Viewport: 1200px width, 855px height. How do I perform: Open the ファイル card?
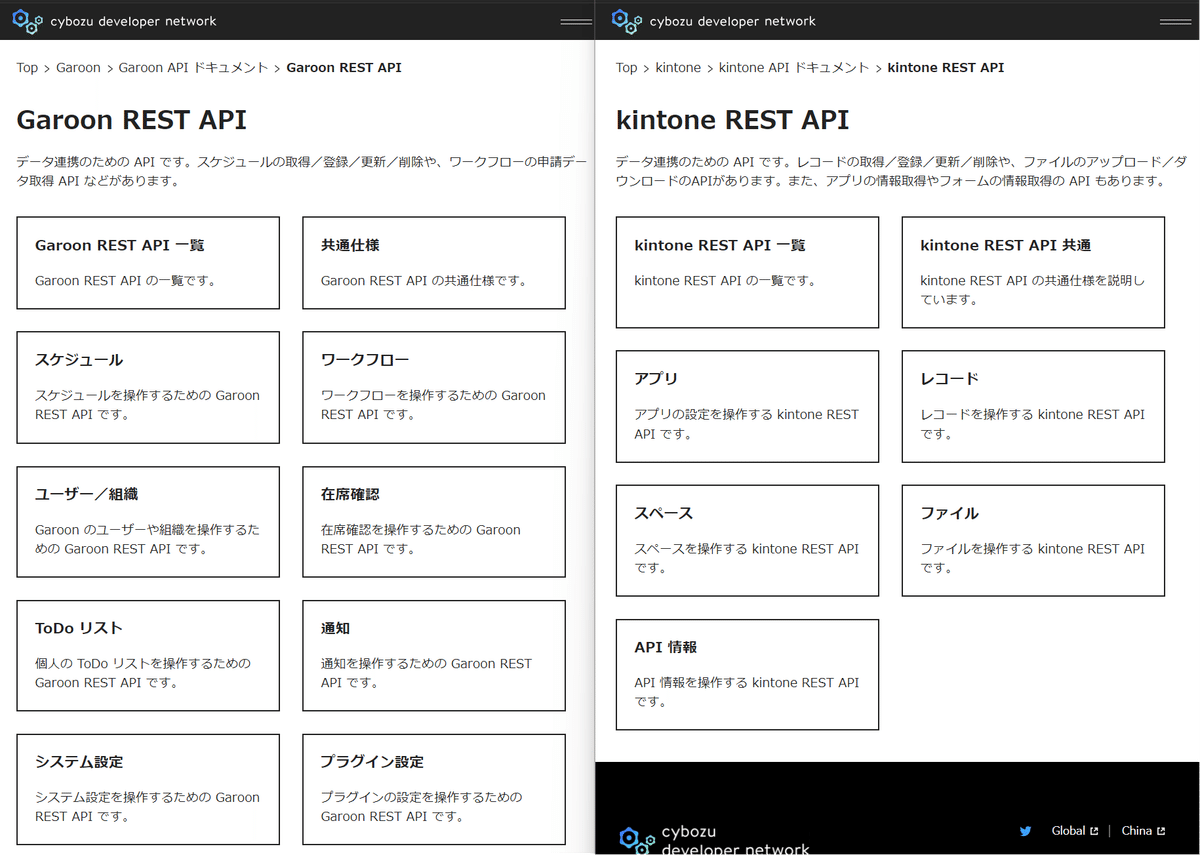(x=1033, y=541)
